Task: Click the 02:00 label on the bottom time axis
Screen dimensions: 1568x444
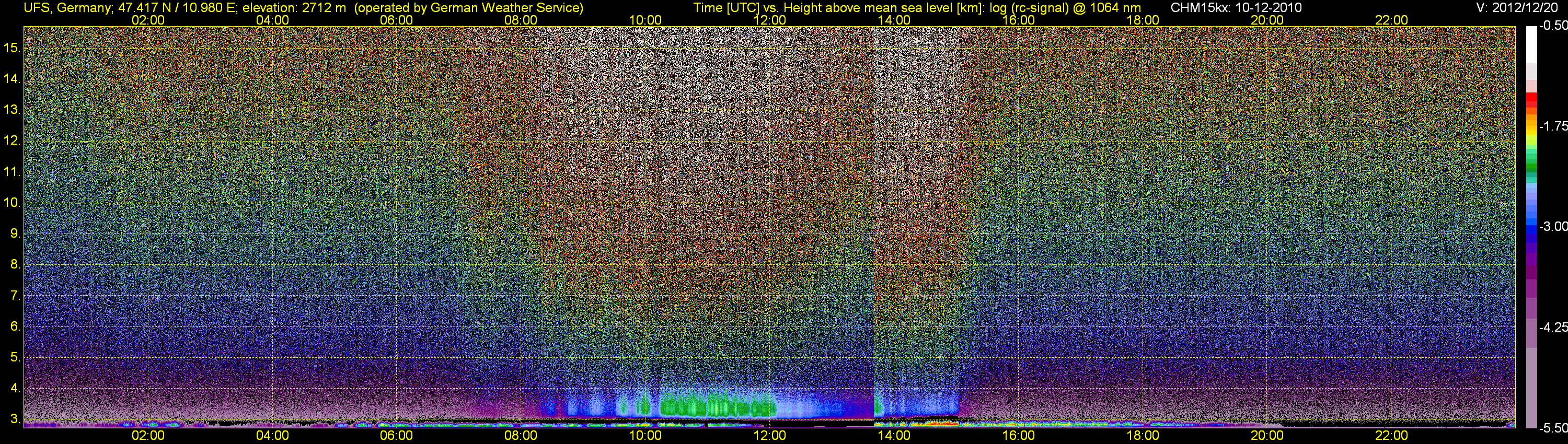Action: point(148,436)
